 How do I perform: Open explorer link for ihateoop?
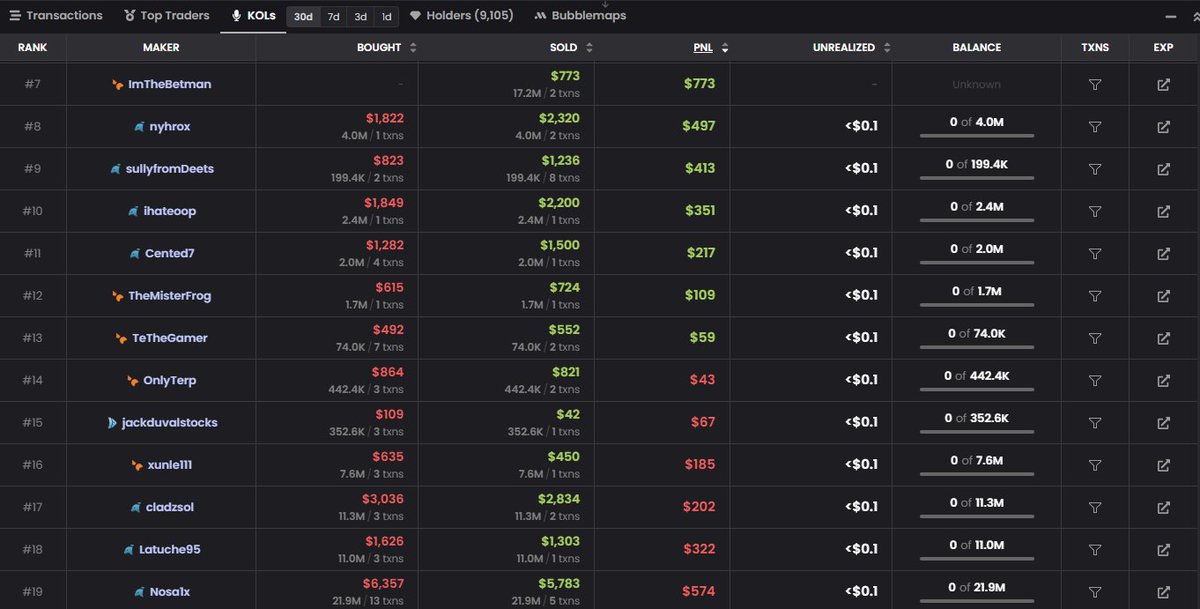pyautogui.click(x=1163, y=211)
